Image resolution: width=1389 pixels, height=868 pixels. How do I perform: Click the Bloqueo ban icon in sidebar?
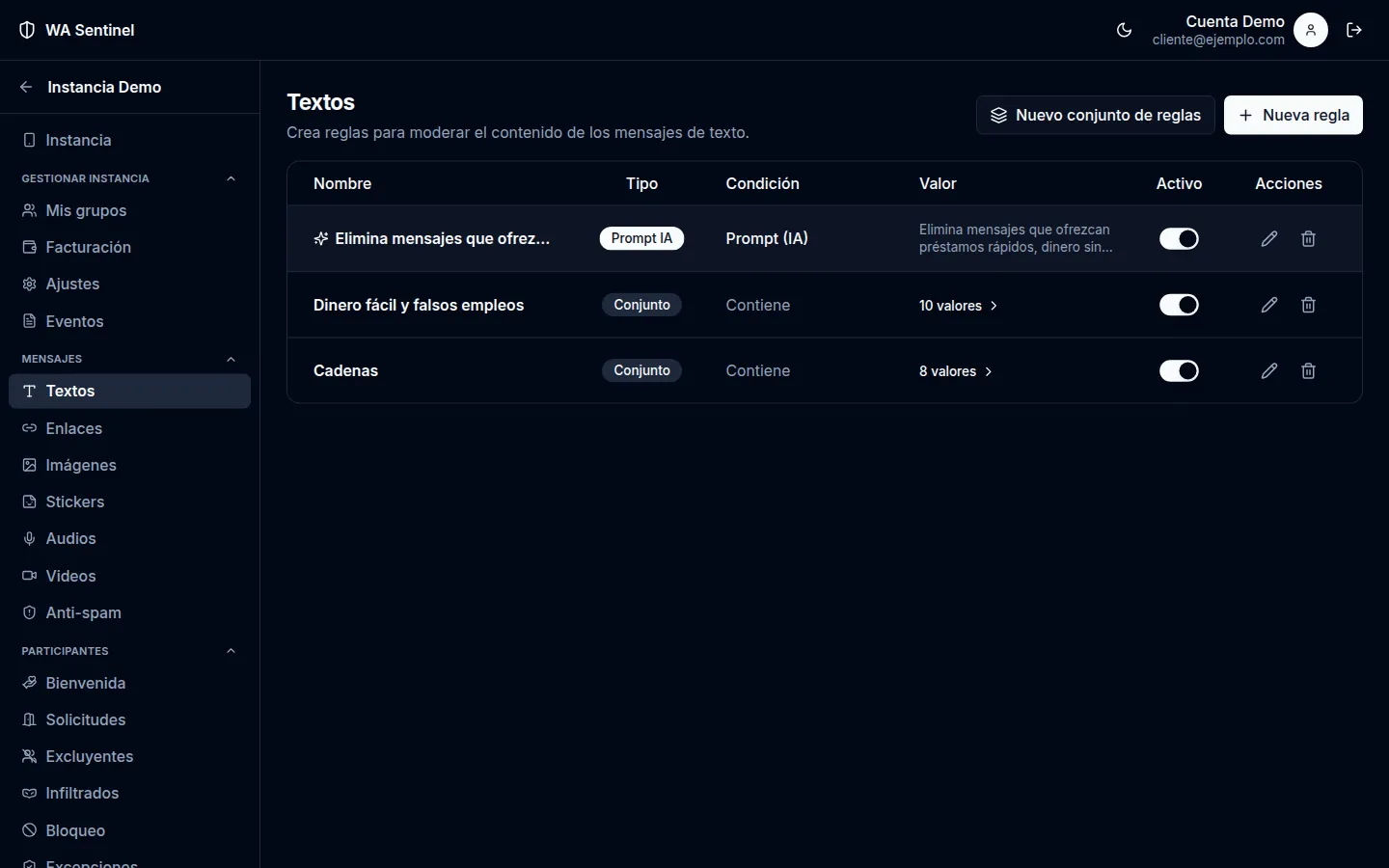point(29,830)
